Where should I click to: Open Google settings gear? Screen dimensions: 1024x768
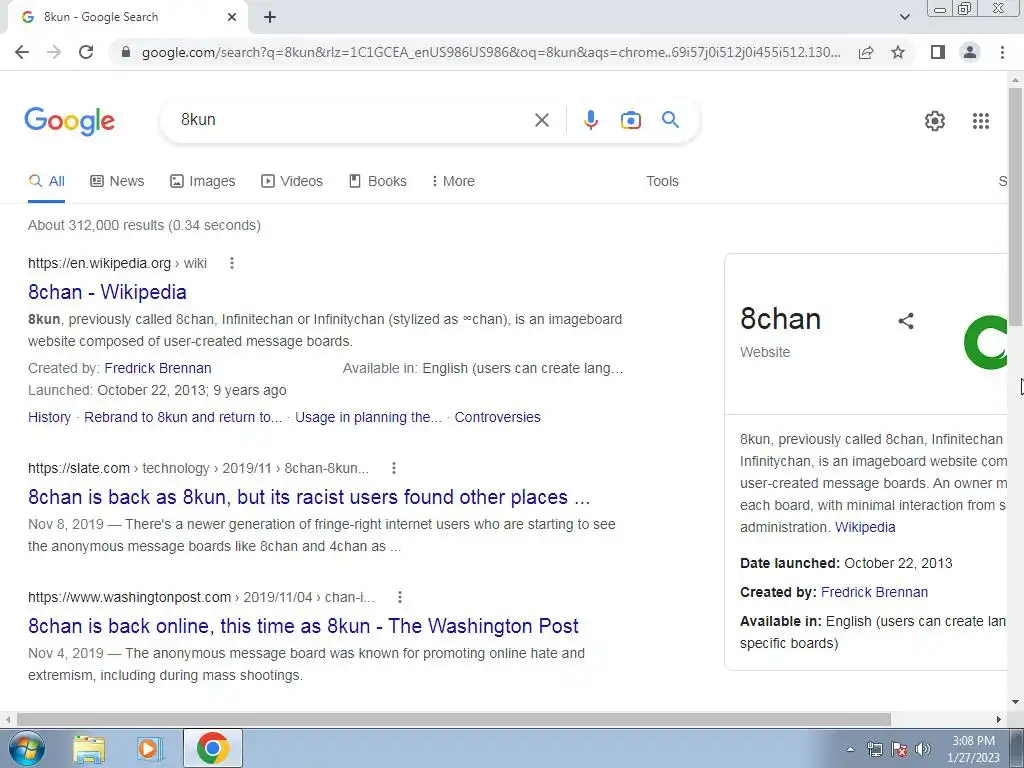pyautogui.click(x=935, y=121)
